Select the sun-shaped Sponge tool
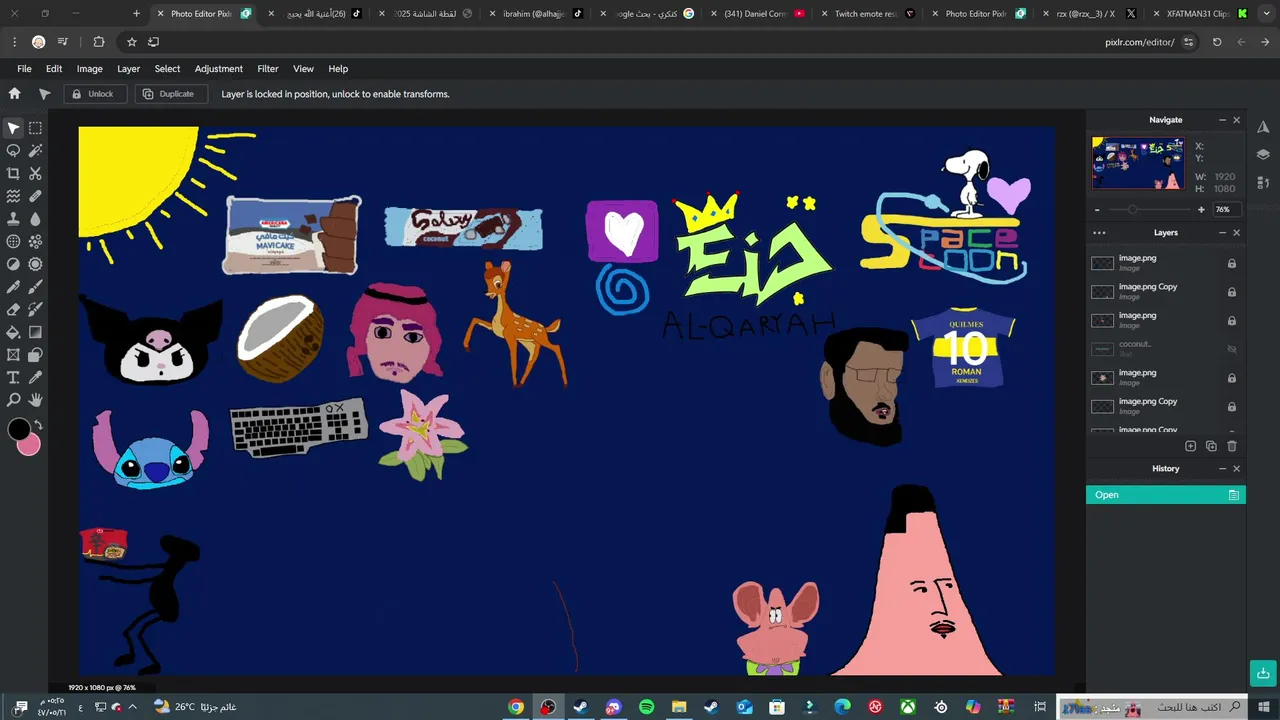This screenshot has height=720, width=1280. coord(35,264)
